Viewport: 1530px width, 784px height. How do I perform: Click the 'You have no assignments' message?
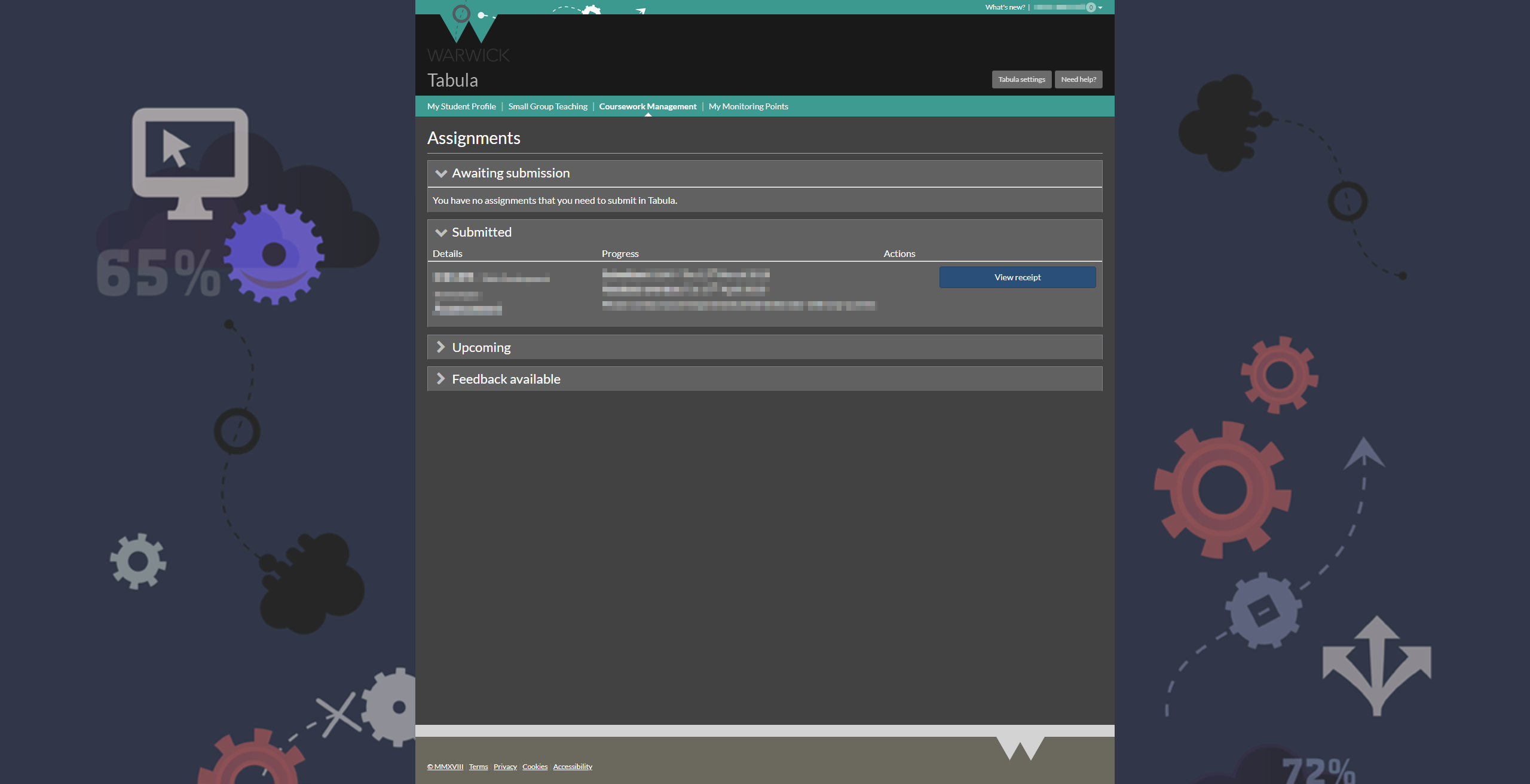coord(555,200)
